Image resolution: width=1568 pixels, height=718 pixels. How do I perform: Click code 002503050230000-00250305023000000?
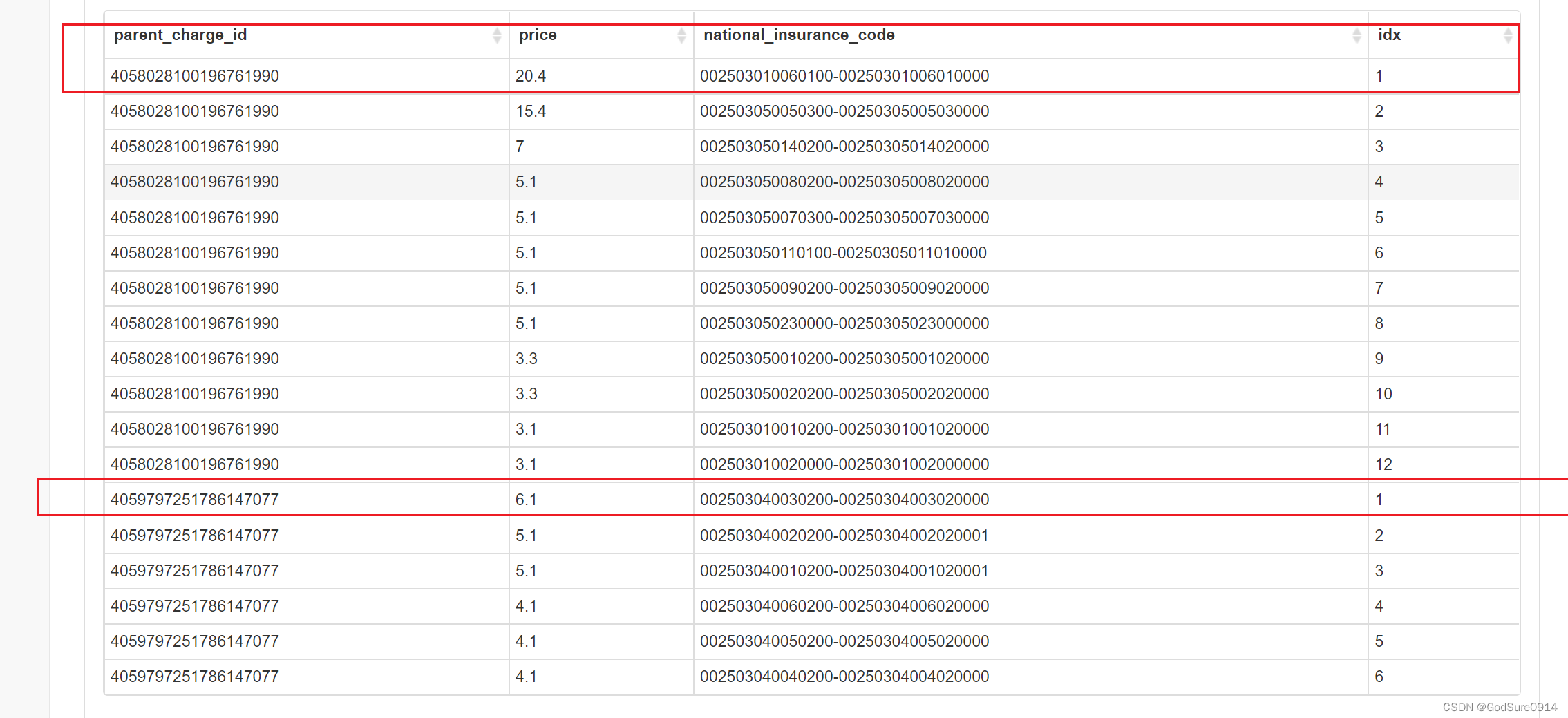point(844,323)
